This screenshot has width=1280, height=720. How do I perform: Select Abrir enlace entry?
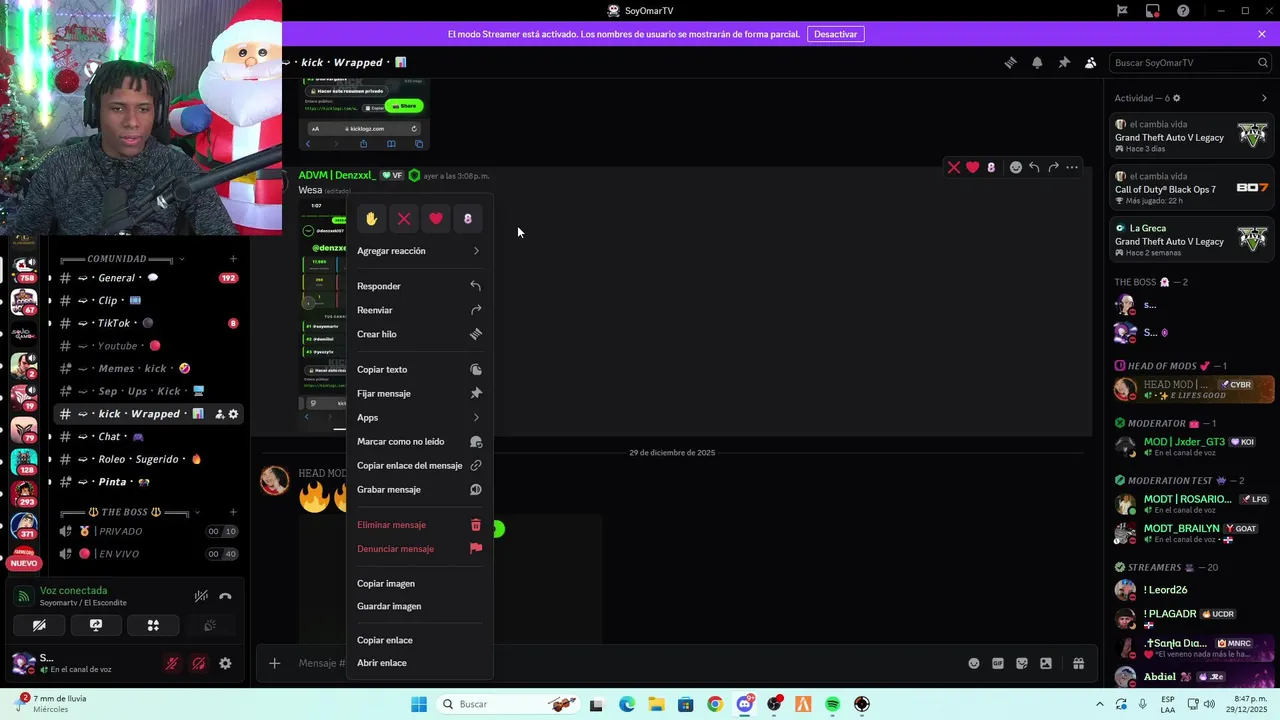pos(420,663)
